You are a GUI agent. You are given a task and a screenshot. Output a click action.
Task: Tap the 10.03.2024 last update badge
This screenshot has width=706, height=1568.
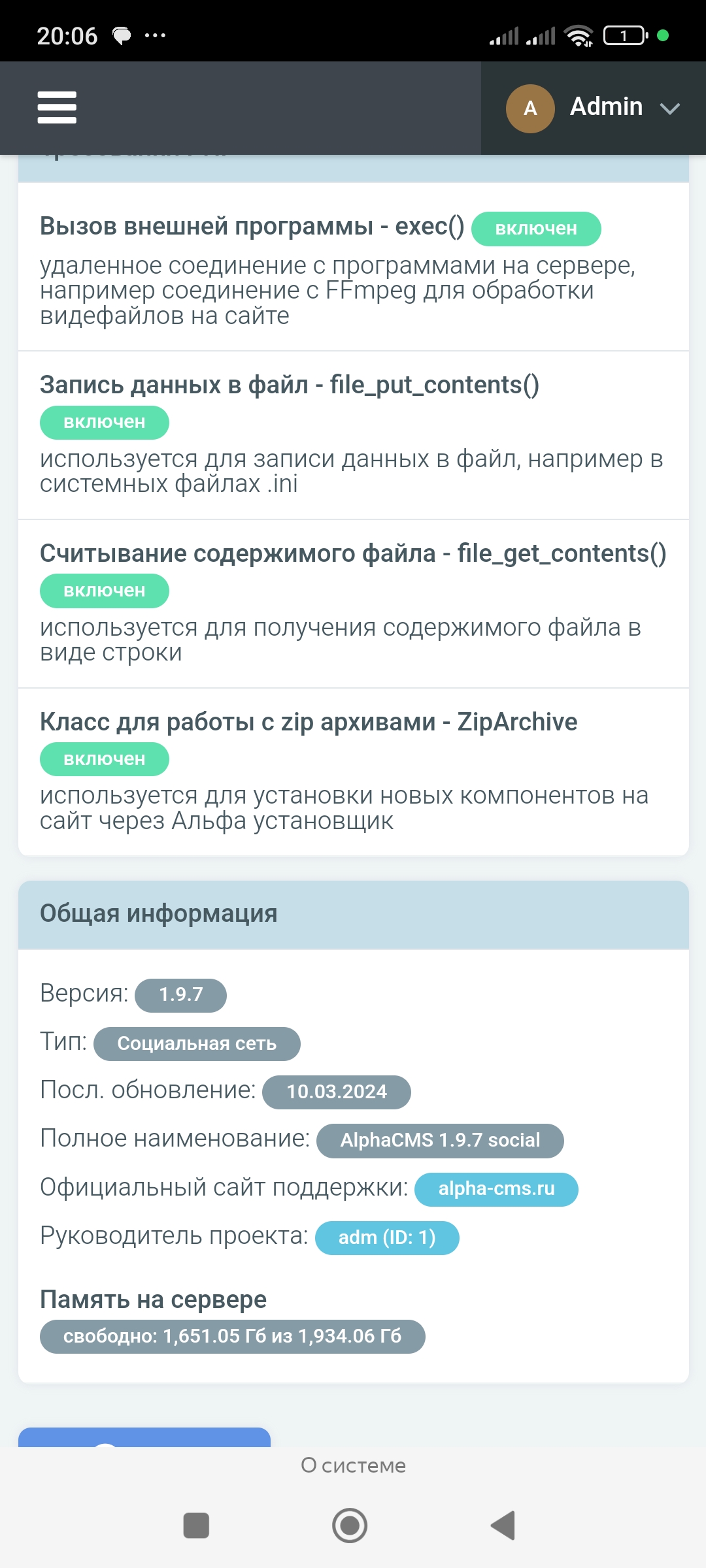(336, 1092)
